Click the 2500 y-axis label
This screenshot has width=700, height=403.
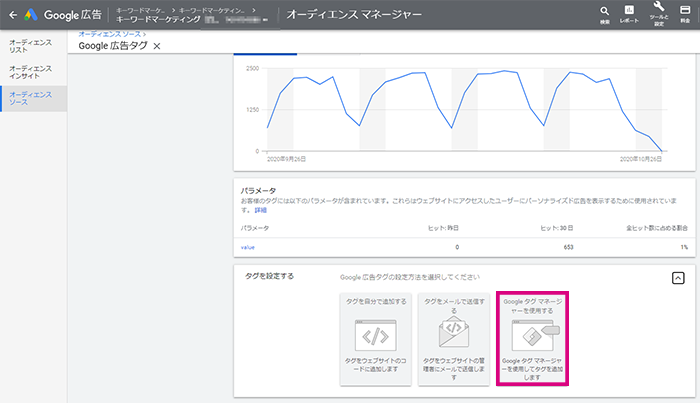pos(252,68)
